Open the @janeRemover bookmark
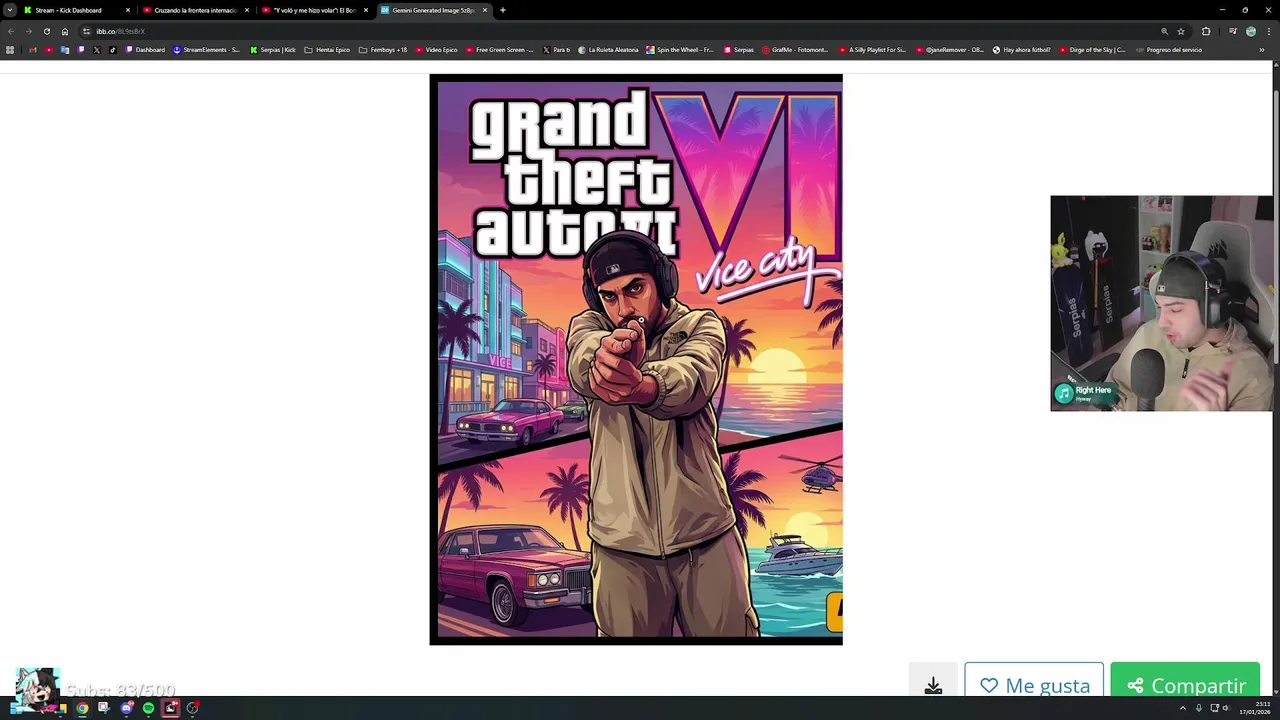This screenshot has width=1280, height=720. point(948,49)
